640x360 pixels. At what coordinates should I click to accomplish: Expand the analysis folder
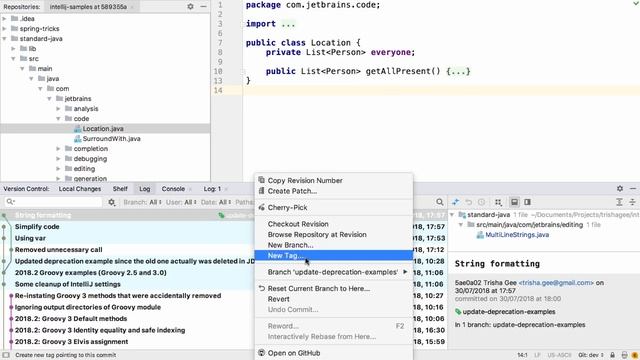coord(58,109)
